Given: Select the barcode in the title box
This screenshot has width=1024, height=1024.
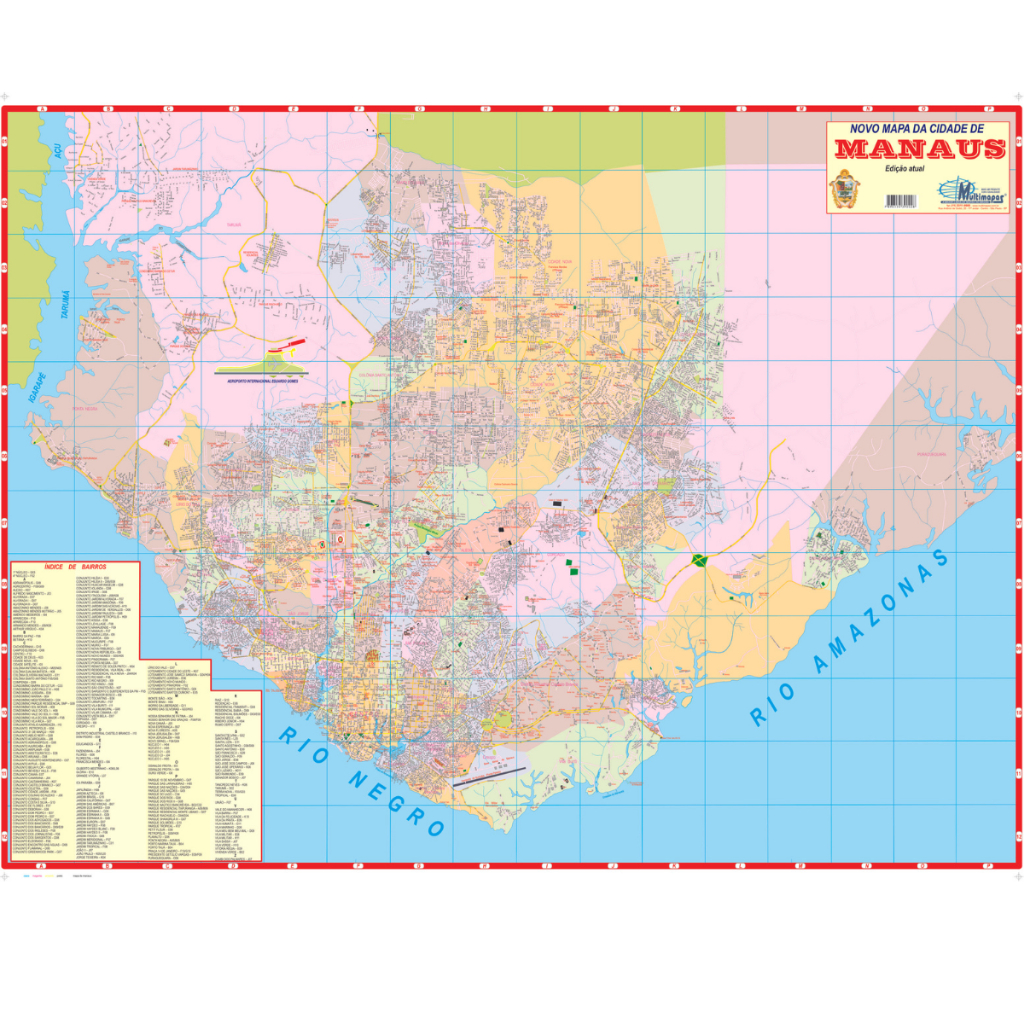Looking at the screenshot, I should coord(902,201).
